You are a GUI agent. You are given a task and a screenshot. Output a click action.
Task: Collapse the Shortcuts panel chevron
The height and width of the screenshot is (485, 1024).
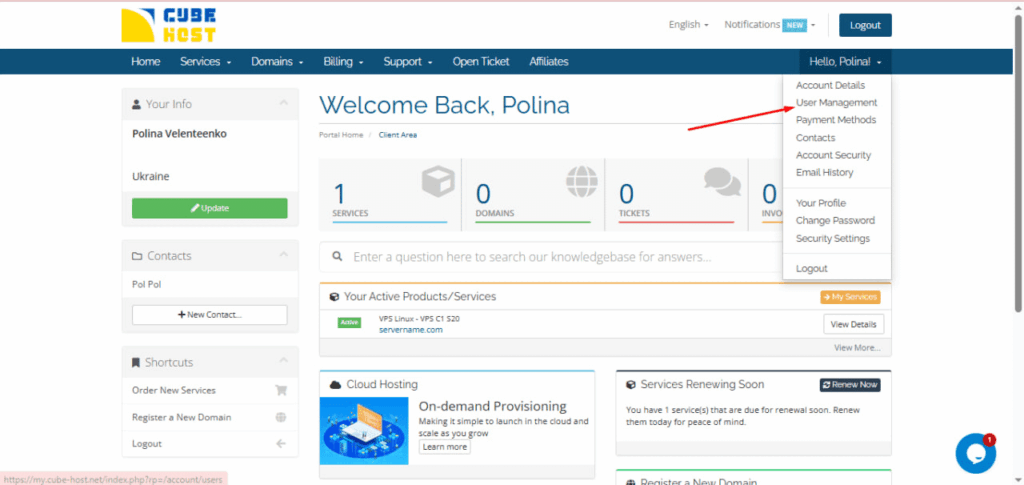pyautogui.click(x=283, y=362)
